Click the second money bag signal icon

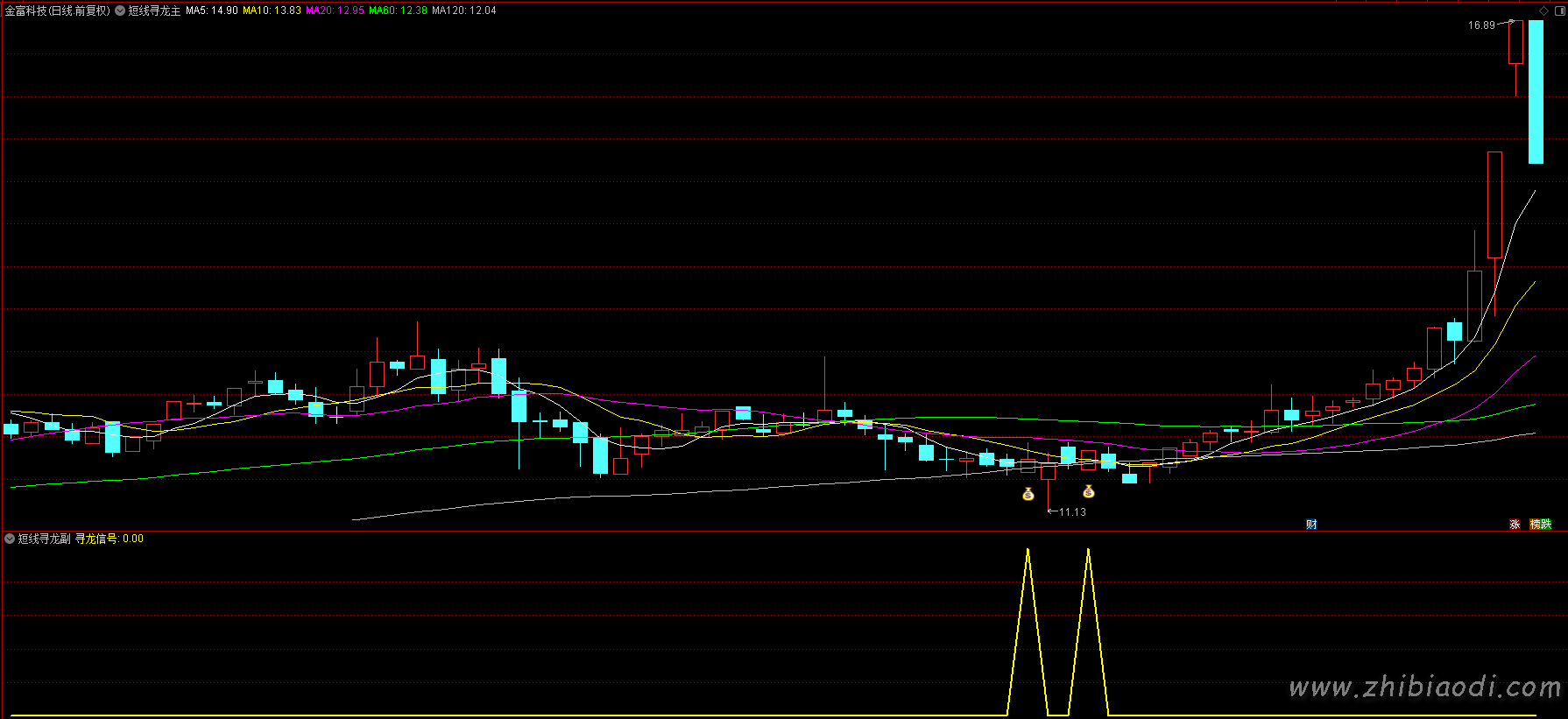pos(1089,492)
